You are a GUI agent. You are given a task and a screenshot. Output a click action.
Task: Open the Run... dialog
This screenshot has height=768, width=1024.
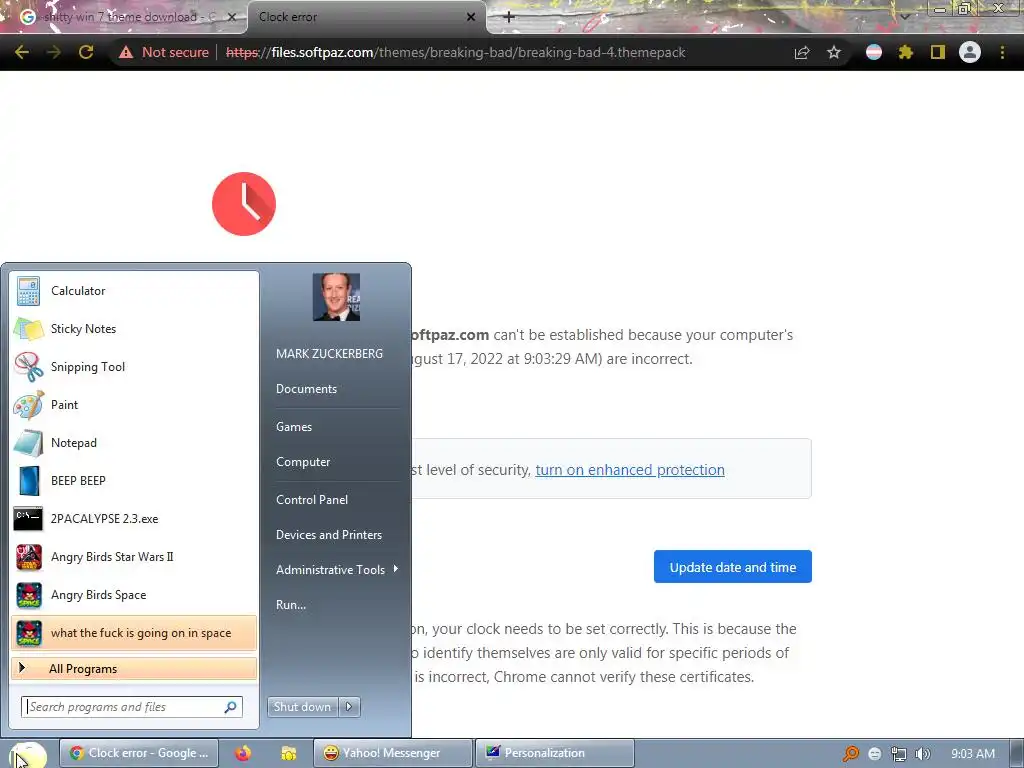291,605
